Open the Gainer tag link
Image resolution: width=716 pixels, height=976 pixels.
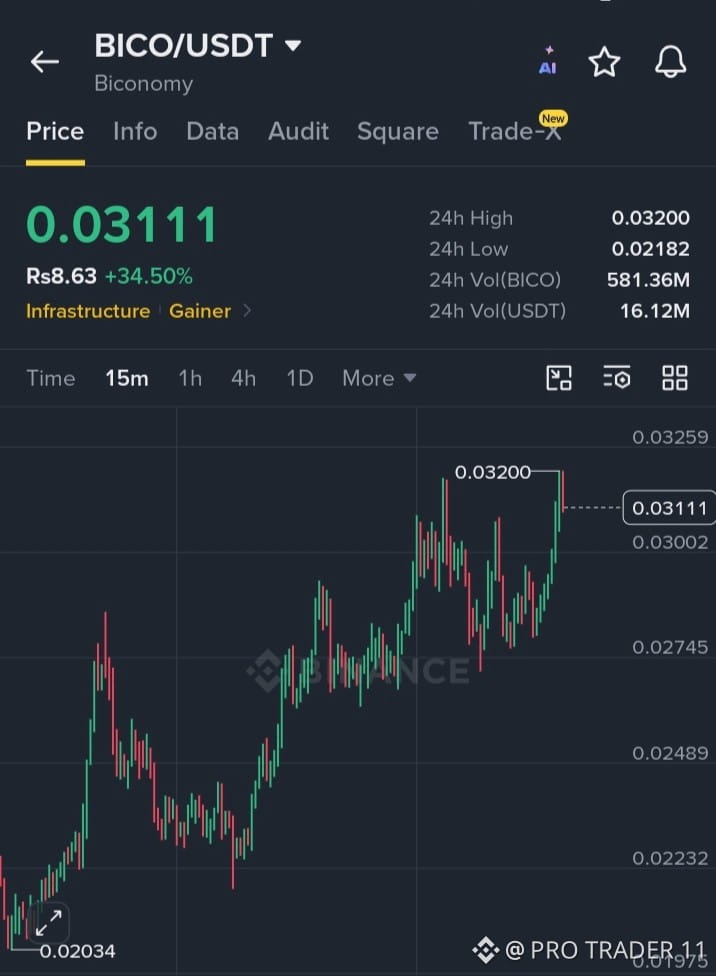pyautogui.click(x=200, y=311)
